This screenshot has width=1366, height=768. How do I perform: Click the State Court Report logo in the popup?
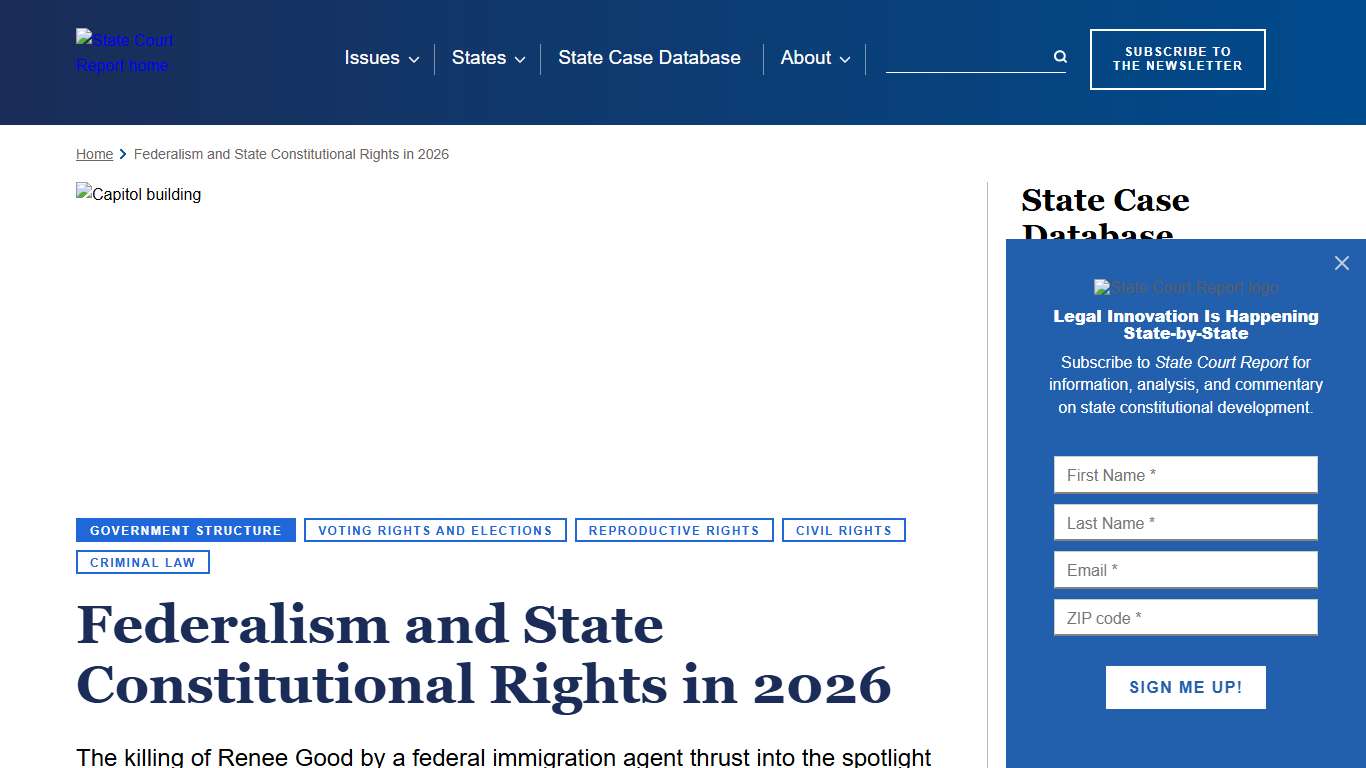click(x=1185, y=287)
